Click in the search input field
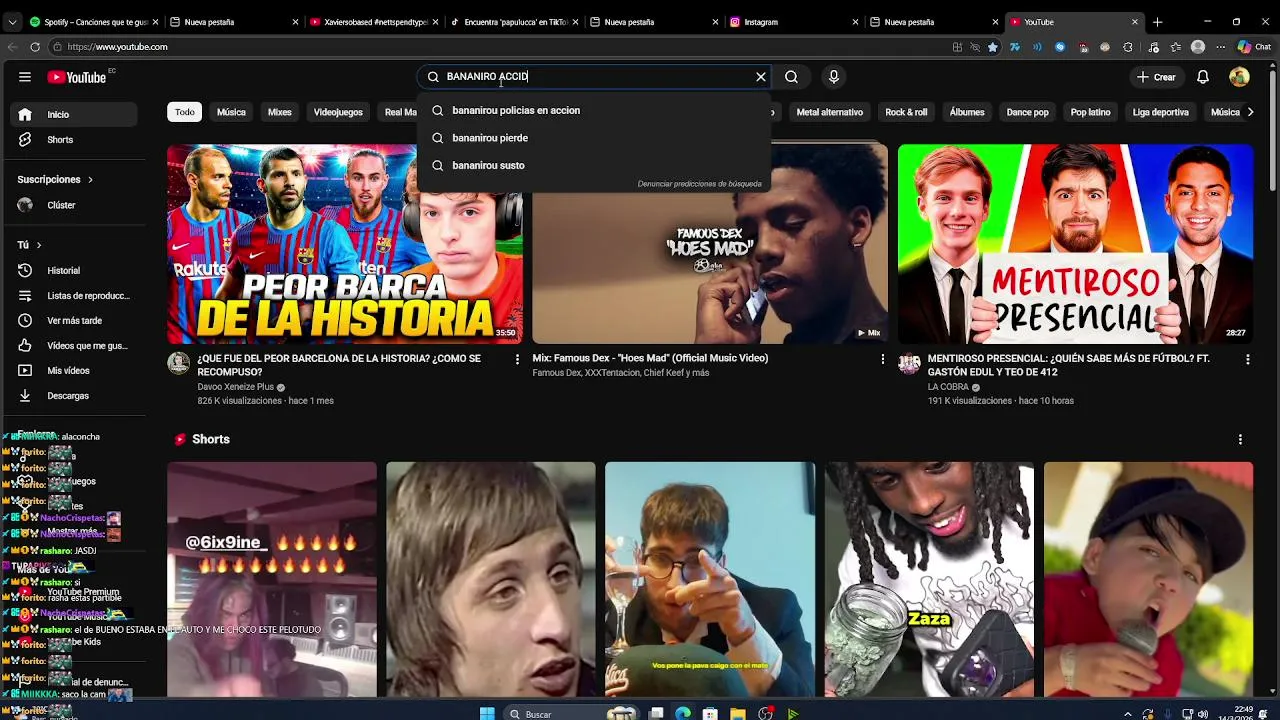Viewport: 1280px width, 720px height. [x=595, y=77]
